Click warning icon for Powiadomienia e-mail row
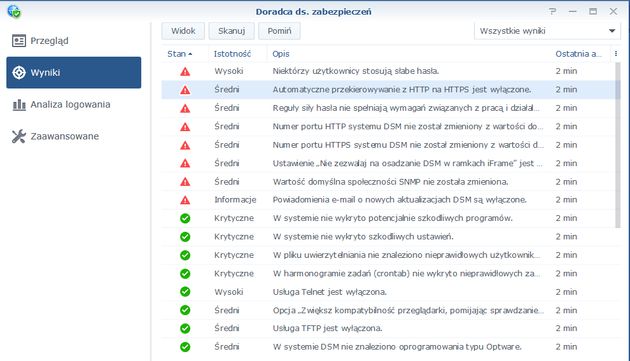The width and height of the screenshot is (630, 361). [185, 200]
